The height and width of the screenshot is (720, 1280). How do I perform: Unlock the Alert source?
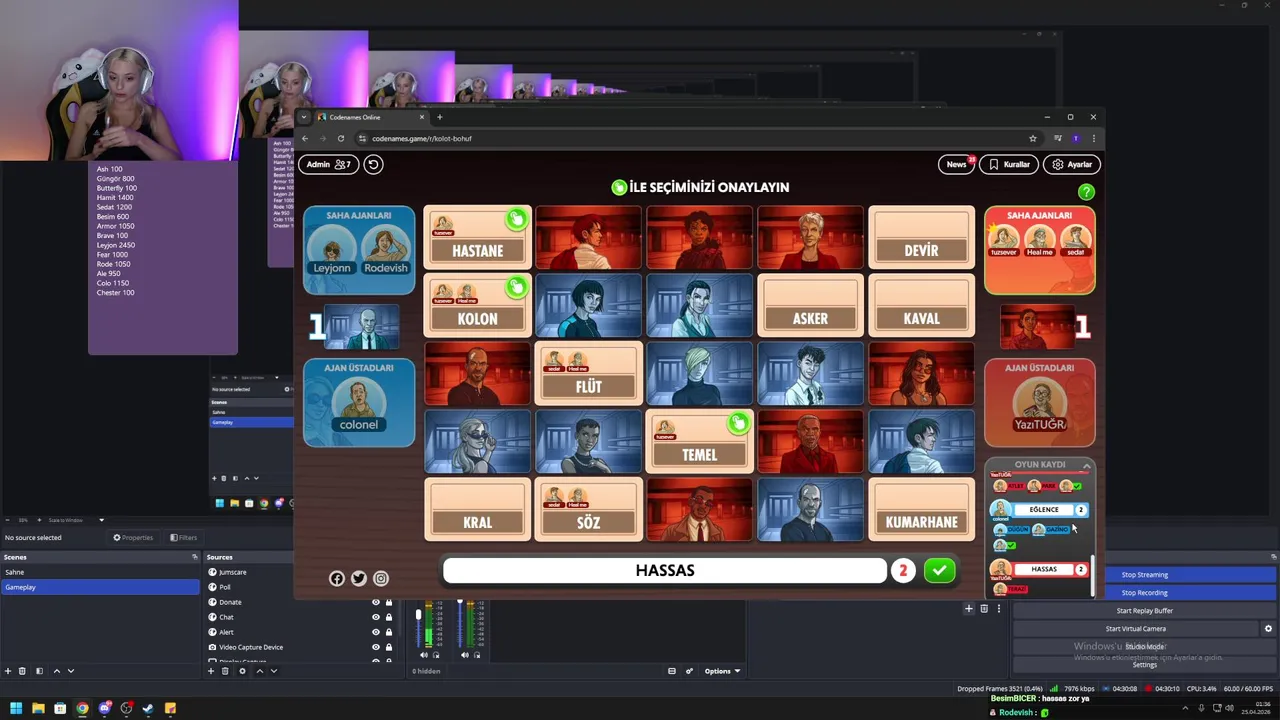(388, 632)
